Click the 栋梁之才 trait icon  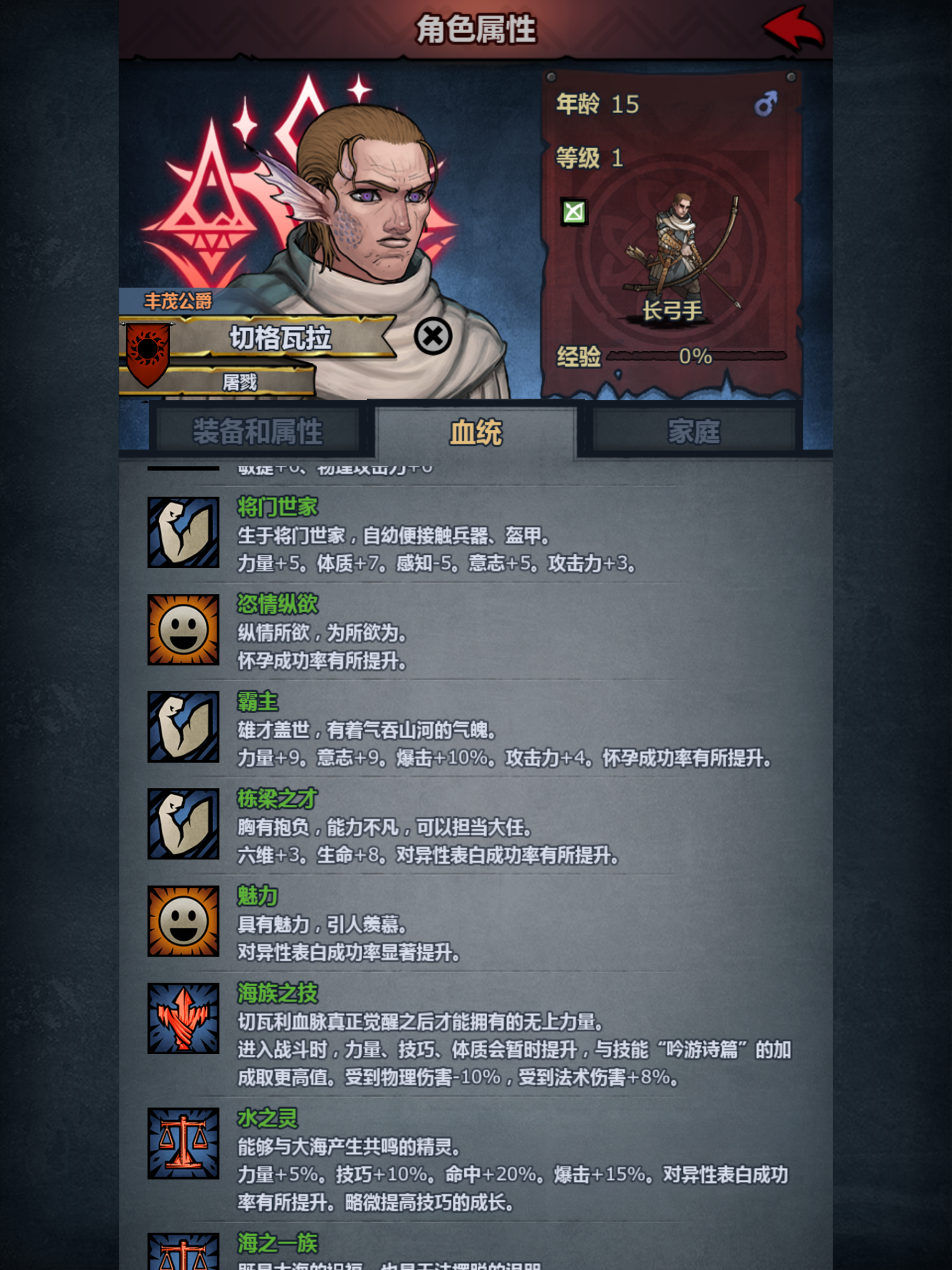pos(183,824)
